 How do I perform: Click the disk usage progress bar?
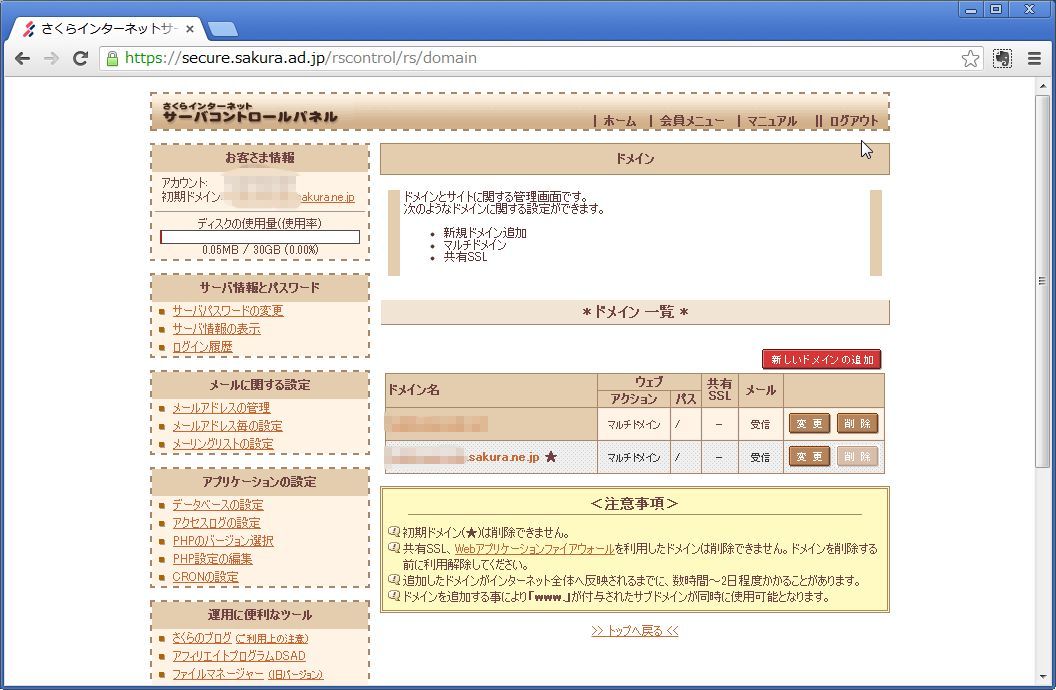pyautogui.click(x=260, y=237)
